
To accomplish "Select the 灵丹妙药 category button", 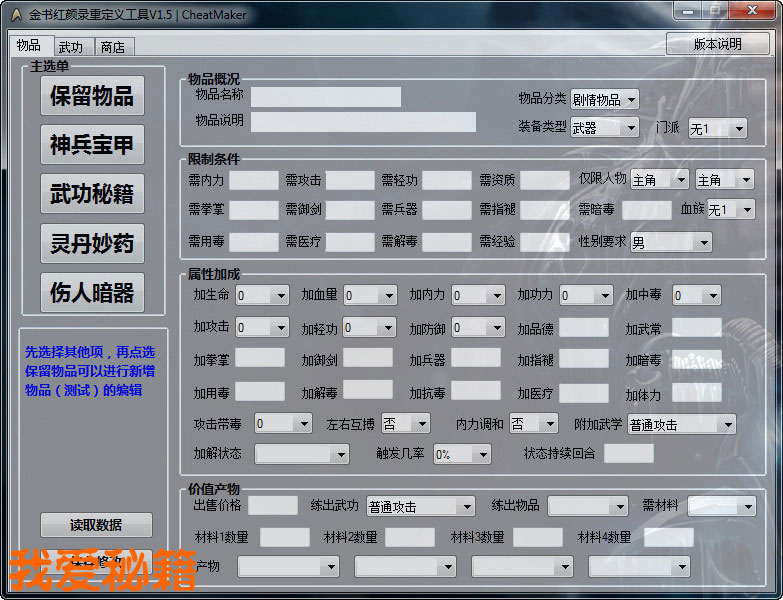I will click(x=92, y=243).
